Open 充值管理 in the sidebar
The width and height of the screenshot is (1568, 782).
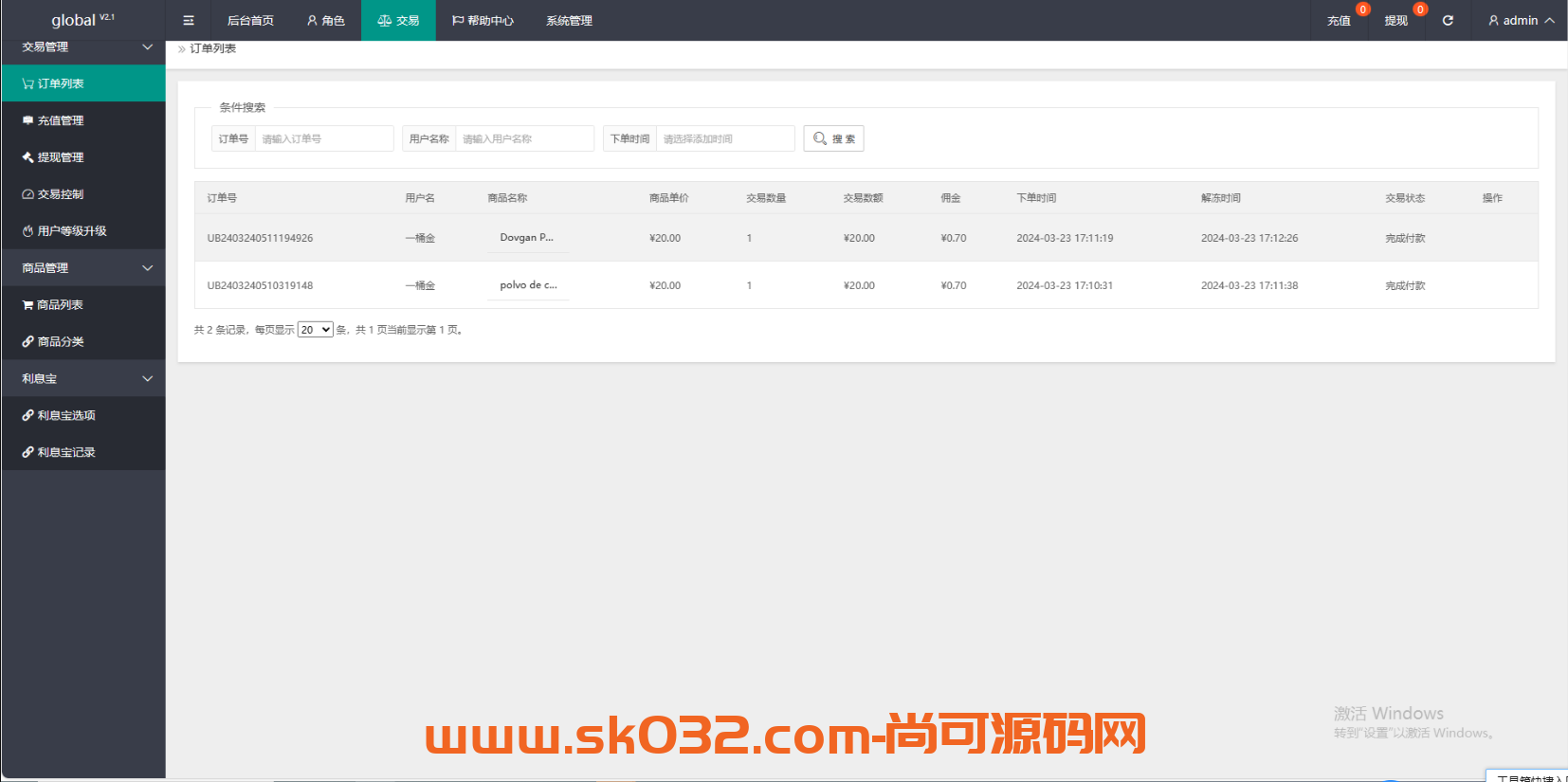click(83, 120)
